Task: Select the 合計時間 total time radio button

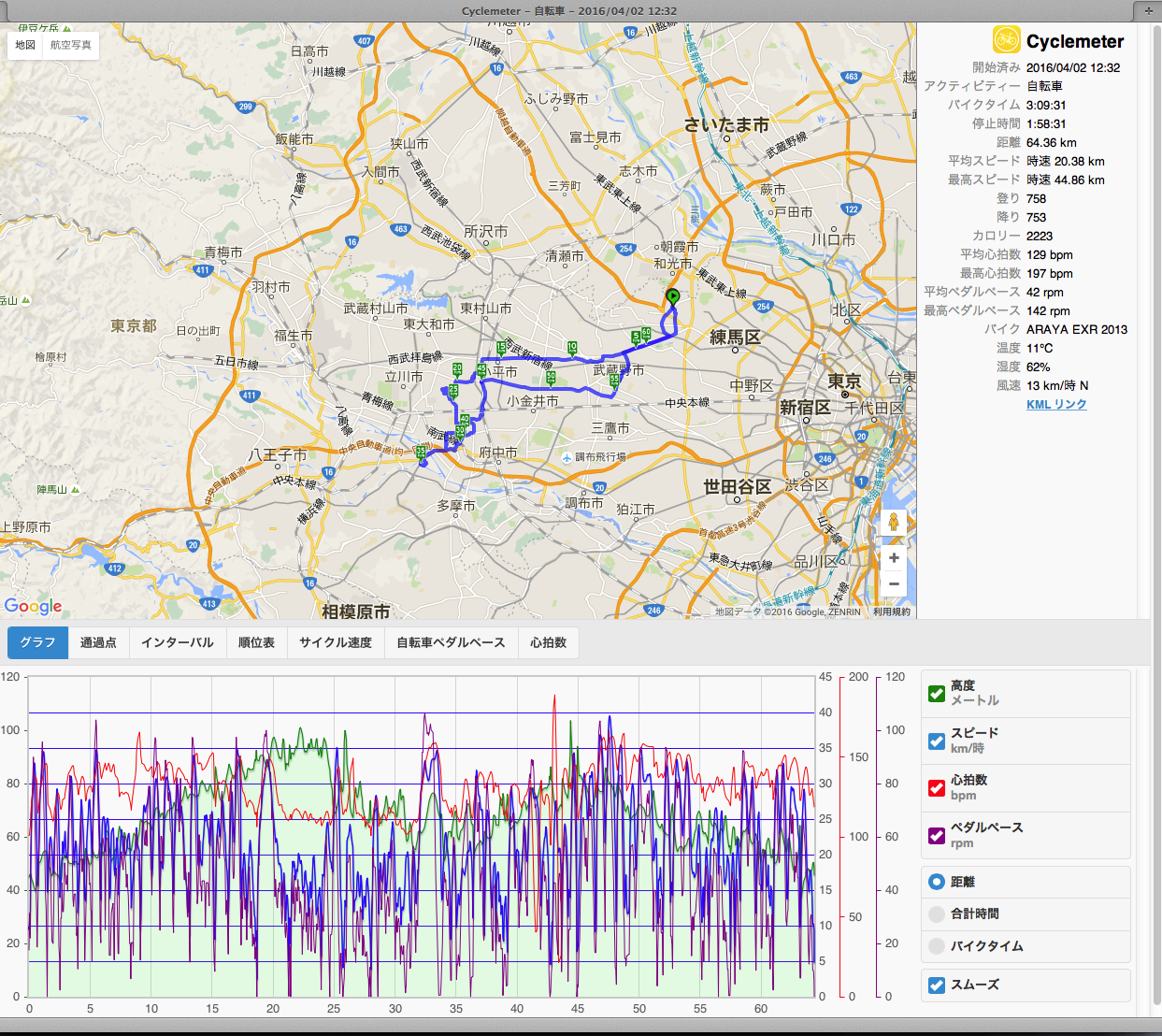Action: pos(937,914)
